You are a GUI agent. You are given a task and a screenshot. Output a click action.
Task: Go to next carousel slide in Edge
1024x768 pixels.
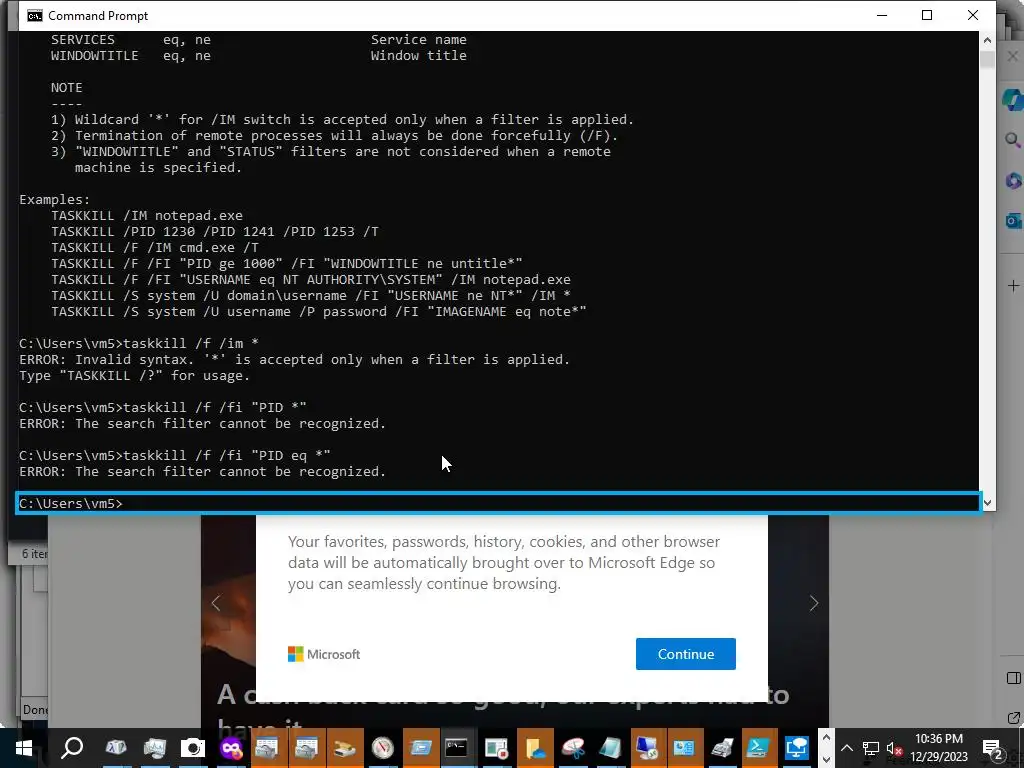point(813,603)
